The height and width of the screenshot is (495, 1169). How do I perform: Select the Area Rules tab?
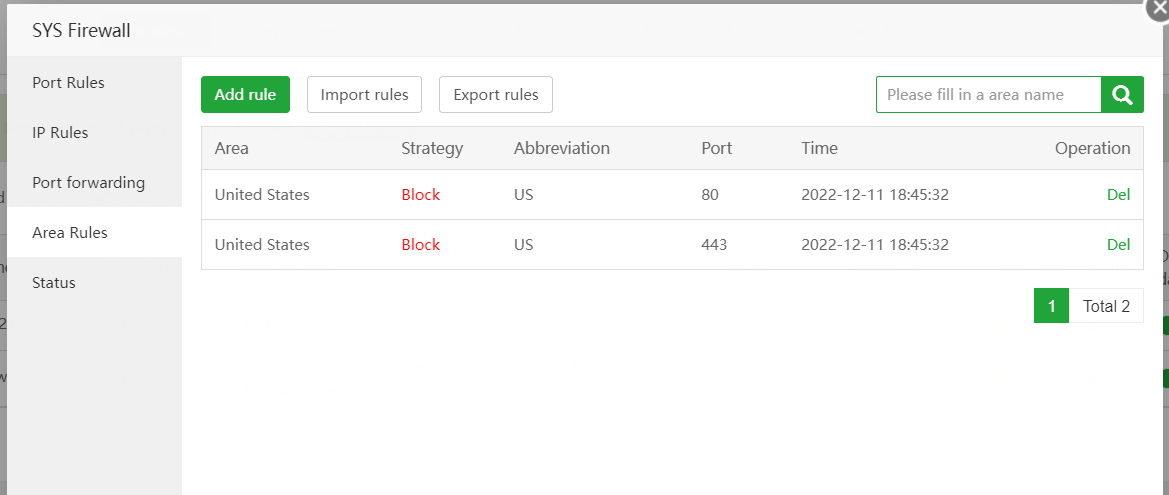[70, 233]
